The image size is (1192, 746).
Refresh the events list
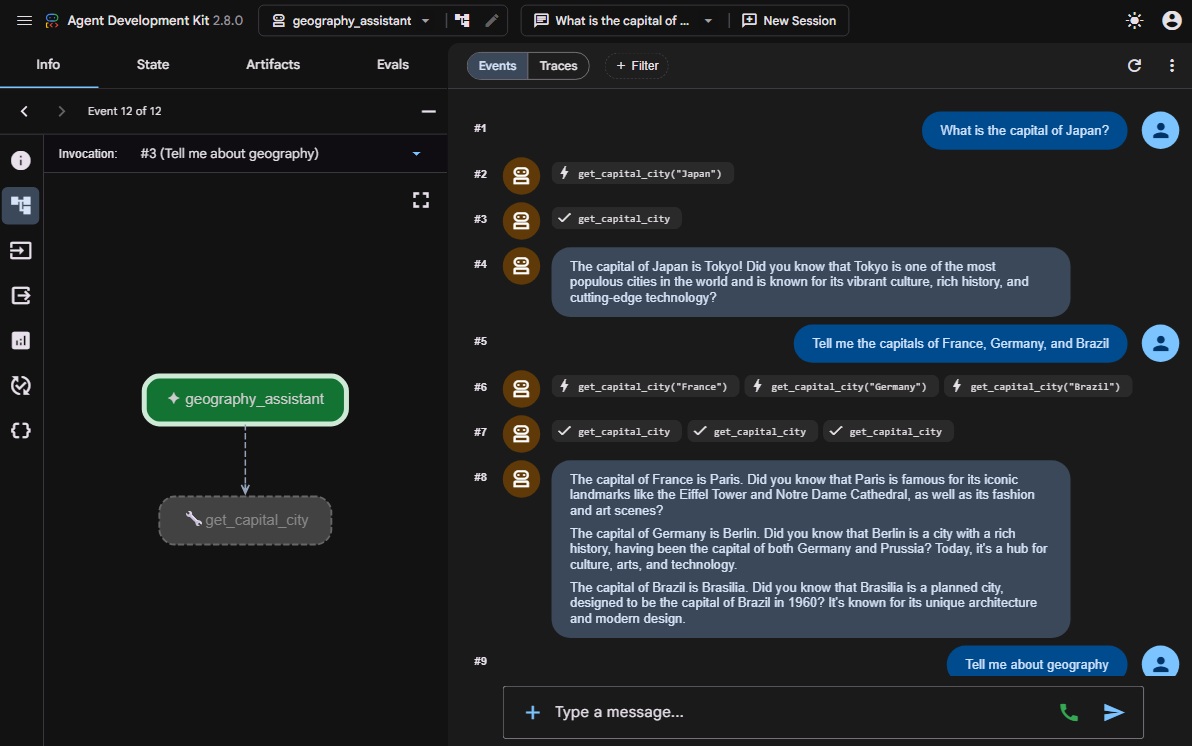1134,65
